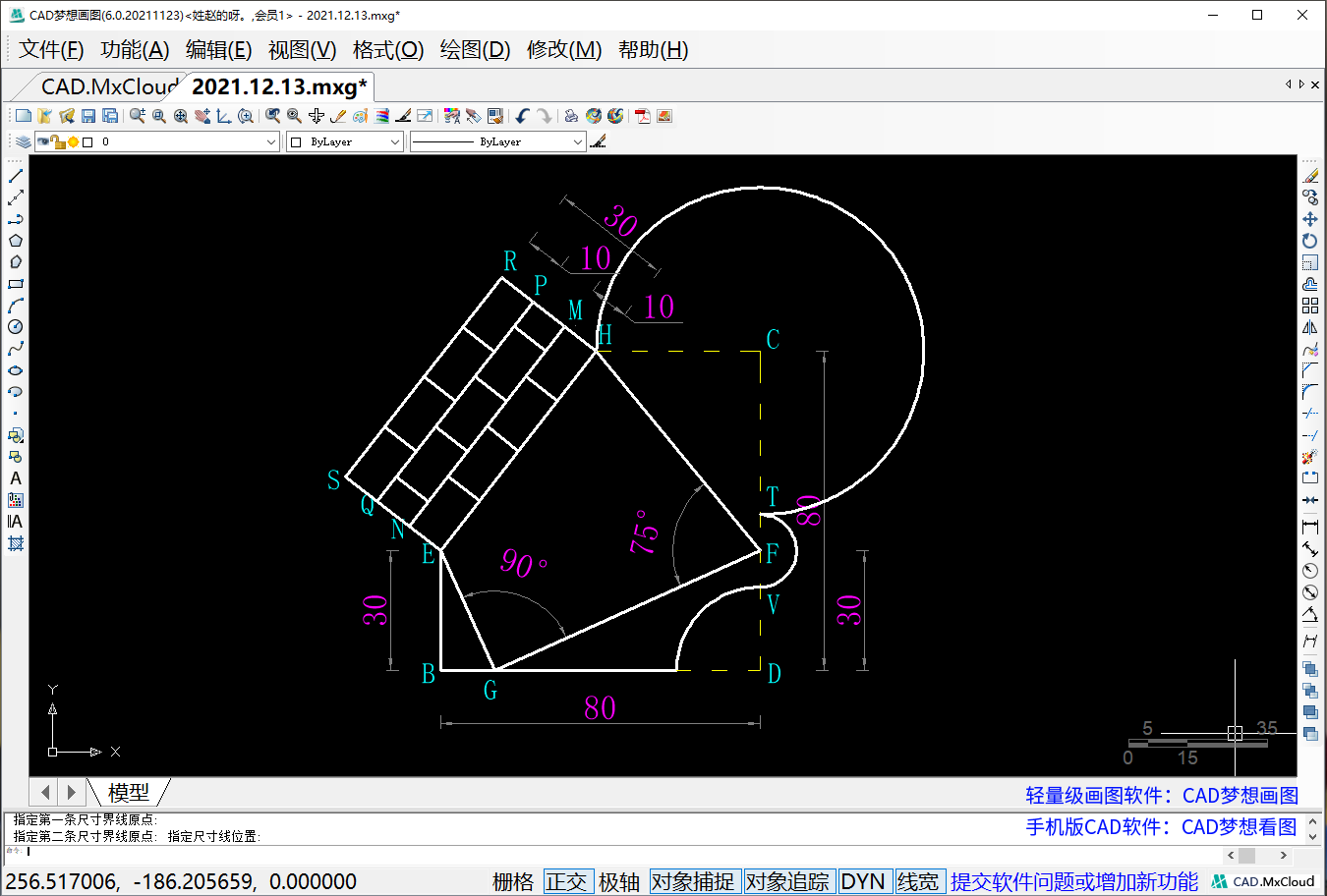This screenshot has width=1327, height=896.
Task: Open the Hatch pattern tool
Action: (x=16, y=543)
